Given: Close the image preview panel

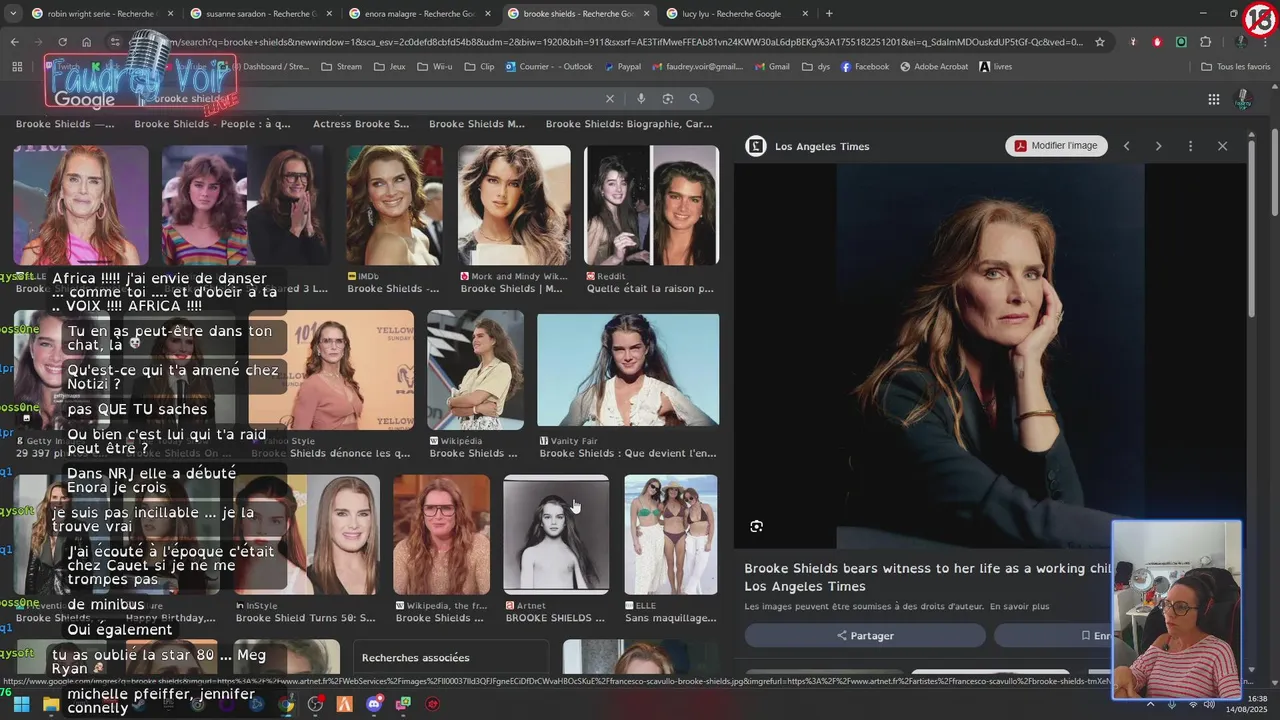Looking at the screenshot, I should 1222,146.
